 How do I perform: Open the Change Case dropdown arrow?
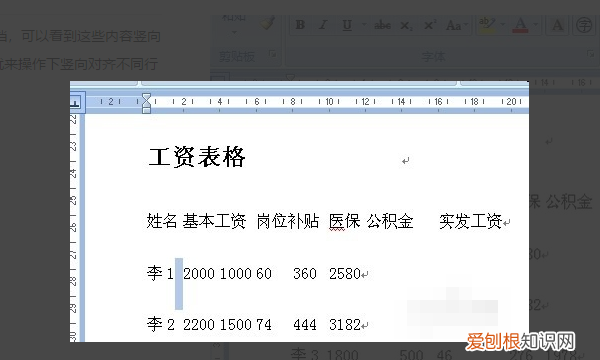[x=466, y=25]
